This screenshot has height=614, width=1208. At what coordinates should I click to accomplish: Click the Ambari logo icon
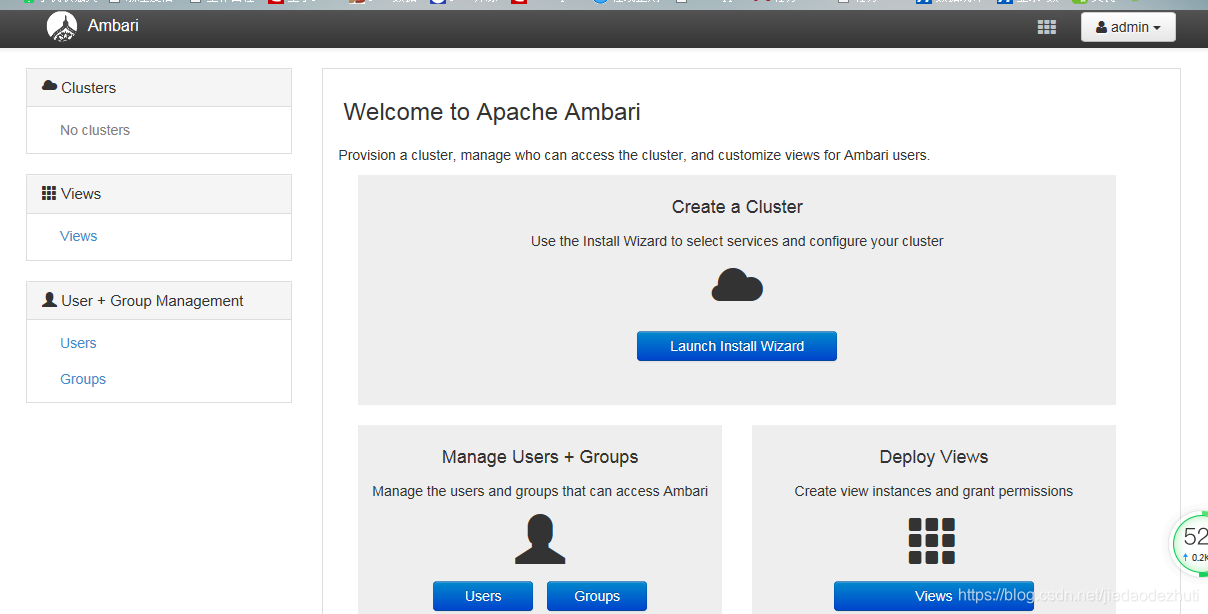[x=62, y=26]
